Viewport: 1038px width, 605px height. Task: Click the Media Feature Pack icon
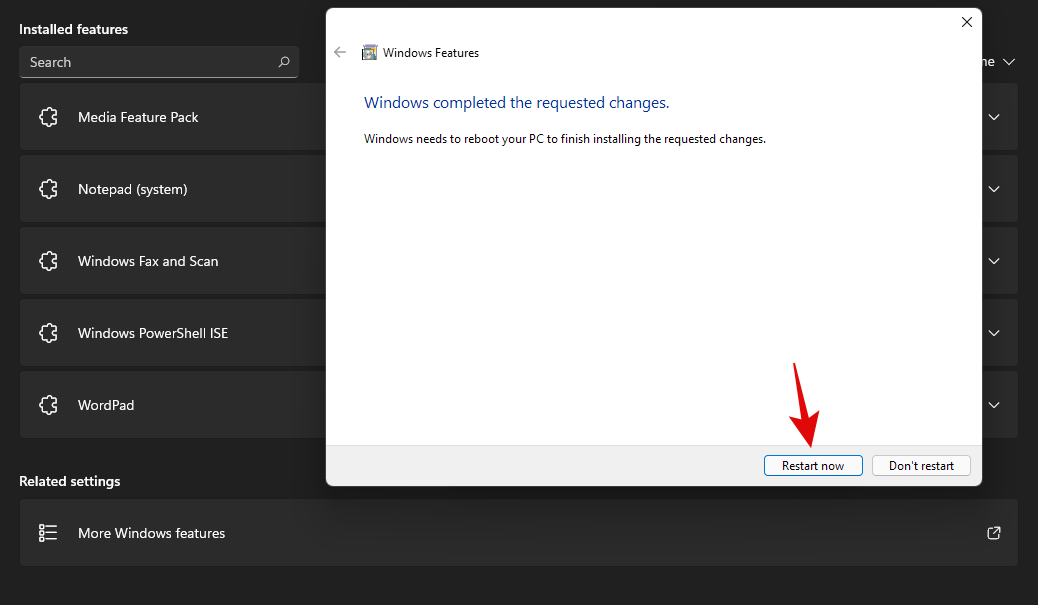point(49,117)
